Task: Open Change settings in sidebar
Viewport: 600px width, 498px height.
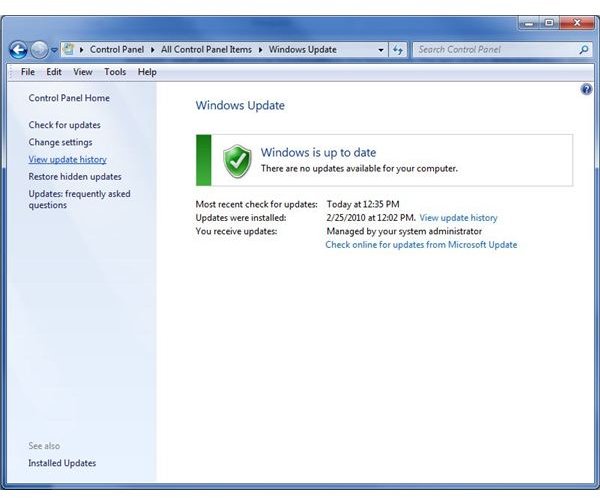Action: [60, 142]
